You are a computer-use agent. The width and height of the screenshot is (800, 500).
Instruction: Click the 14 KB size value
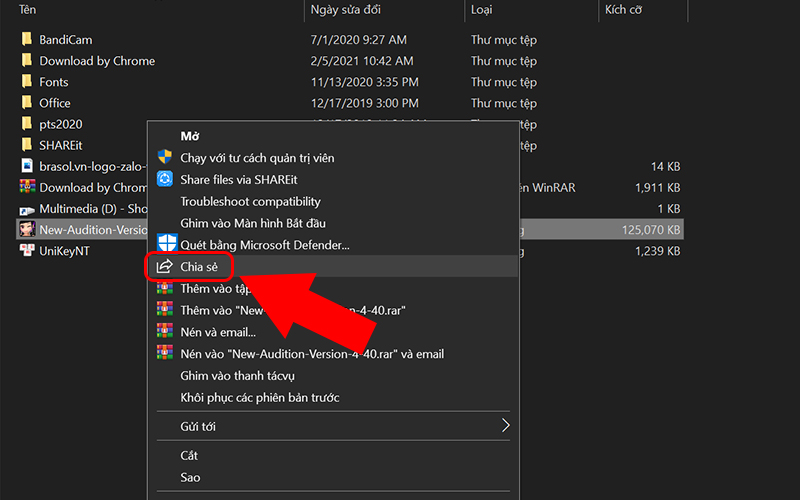pyautogui.click(x=665, y=167)
